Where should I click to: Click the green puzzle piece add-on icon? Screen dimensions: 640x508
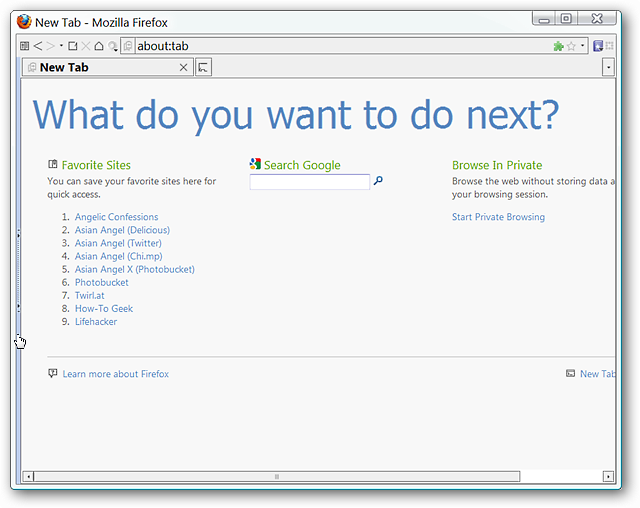pyautogui.click(x=558, y=46)
